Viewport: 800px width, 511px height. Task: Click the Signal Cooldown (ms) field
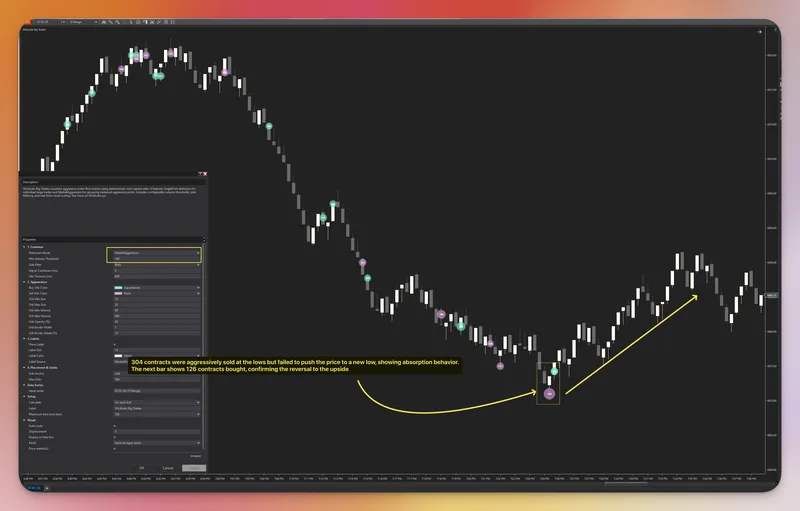coord(157,271)
